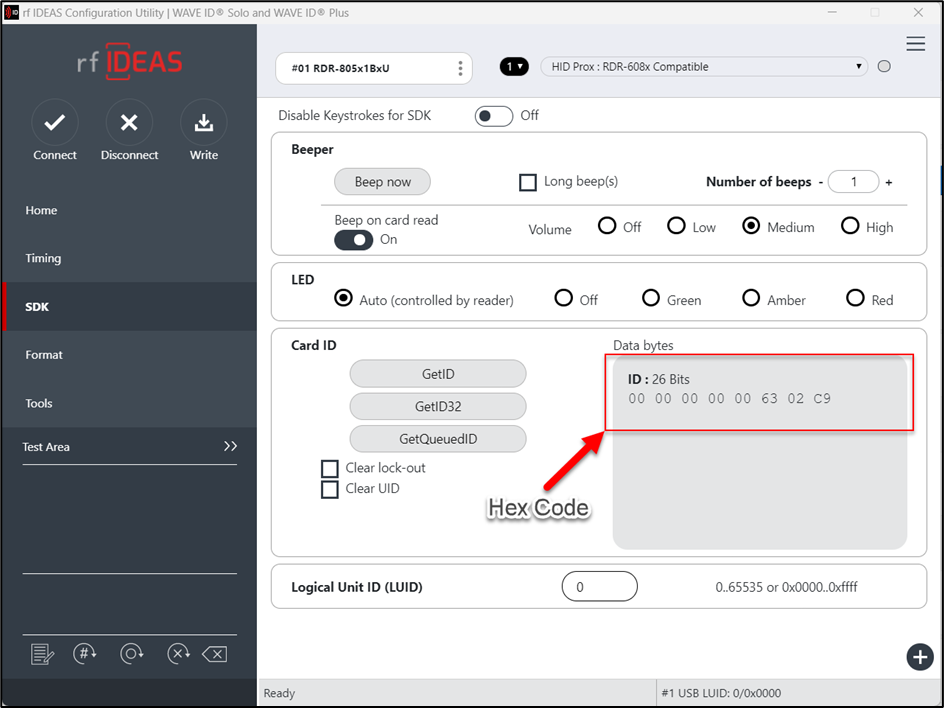Viewport: 944px width, 708px height.
Task: Open the hamburger menu
Action: pos(915,43)
